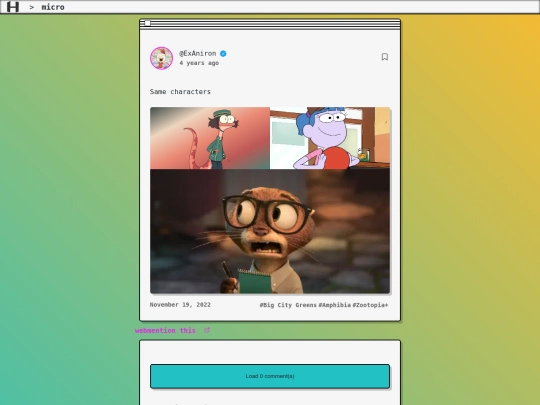Select the 'Same characters' post text
540x405 pixels.
point(180,92)
